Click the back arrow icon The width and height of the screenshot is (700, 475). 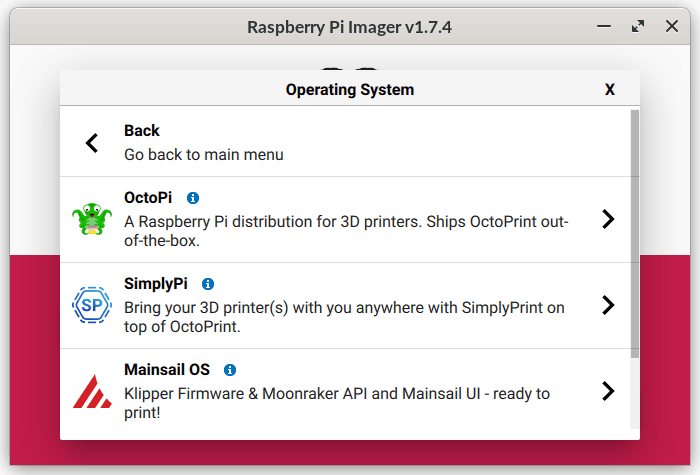tap(92, 143)
